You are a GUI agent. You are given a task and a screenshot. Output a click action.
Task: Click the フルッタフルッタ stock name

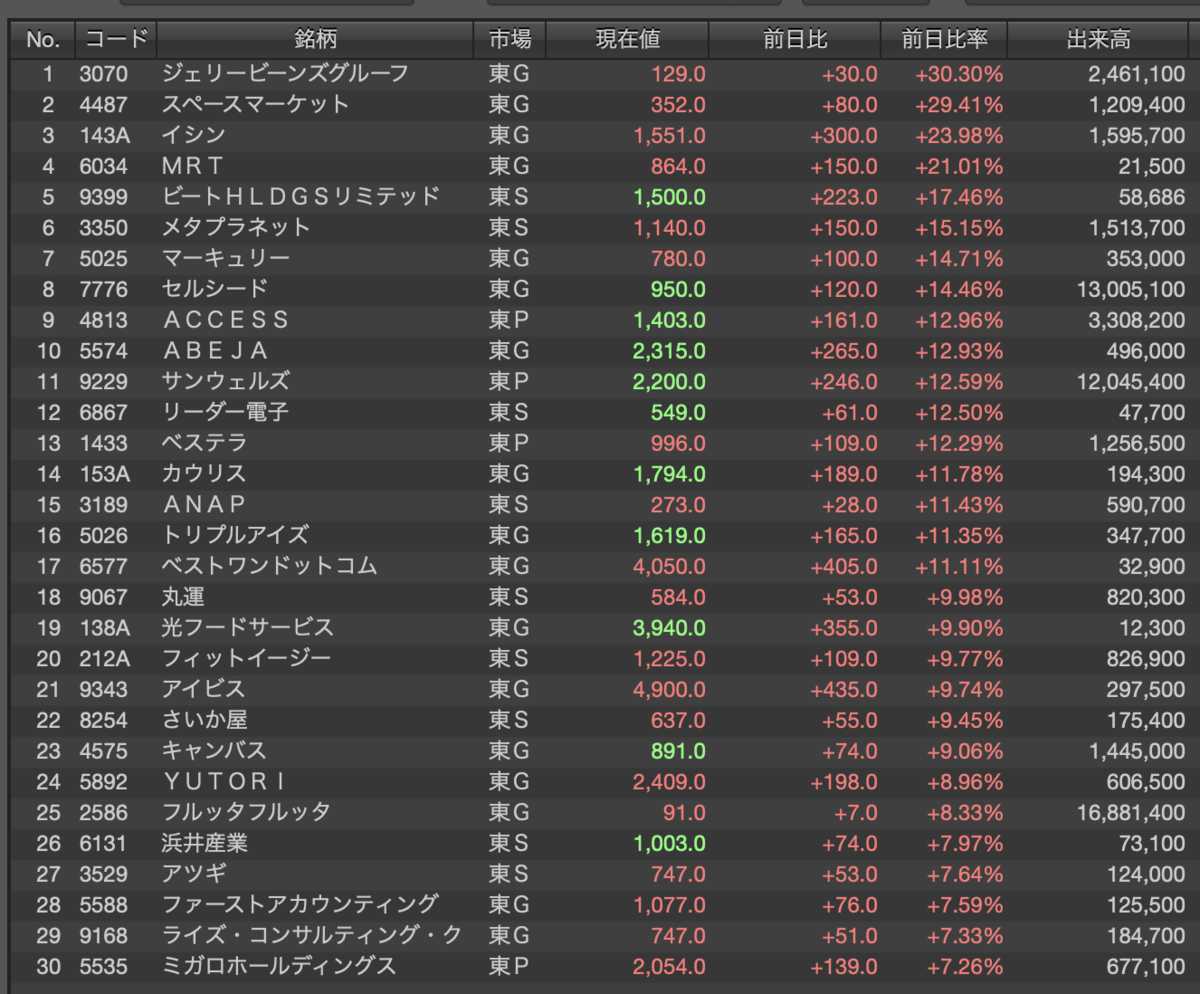(x=246, y=812)
